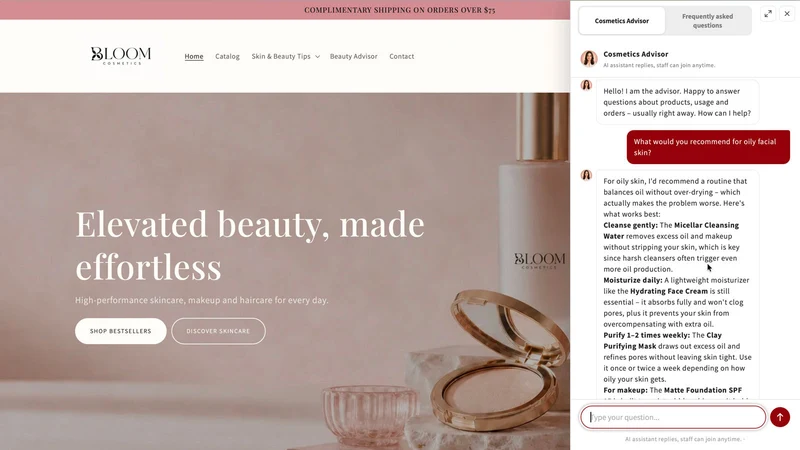Switch to the Cosmetics Advisor tab
The image size is (800, 450).
(x=621, y=21)
